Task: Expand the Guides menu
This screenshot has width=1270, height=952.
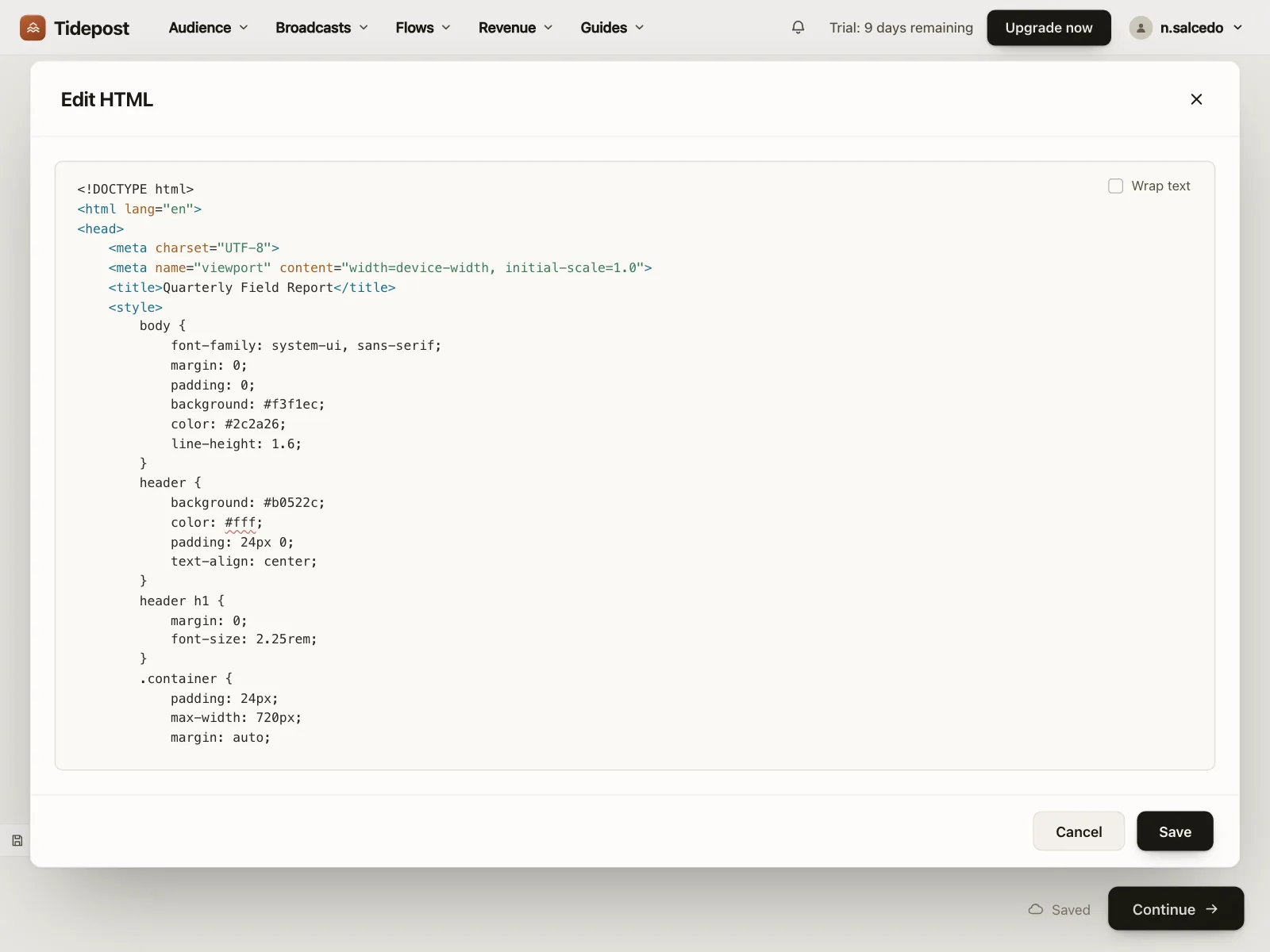Action: click(612, 28)
